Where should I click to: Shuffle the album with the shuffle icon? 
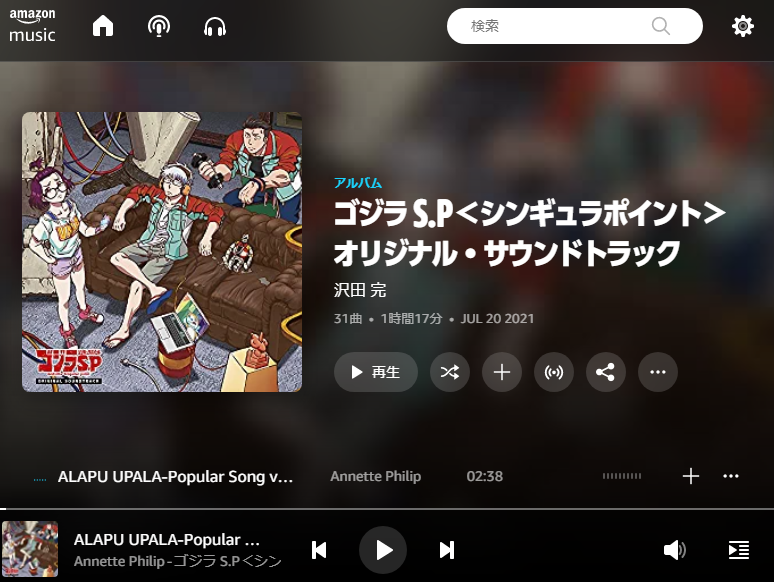pos(450,372)
